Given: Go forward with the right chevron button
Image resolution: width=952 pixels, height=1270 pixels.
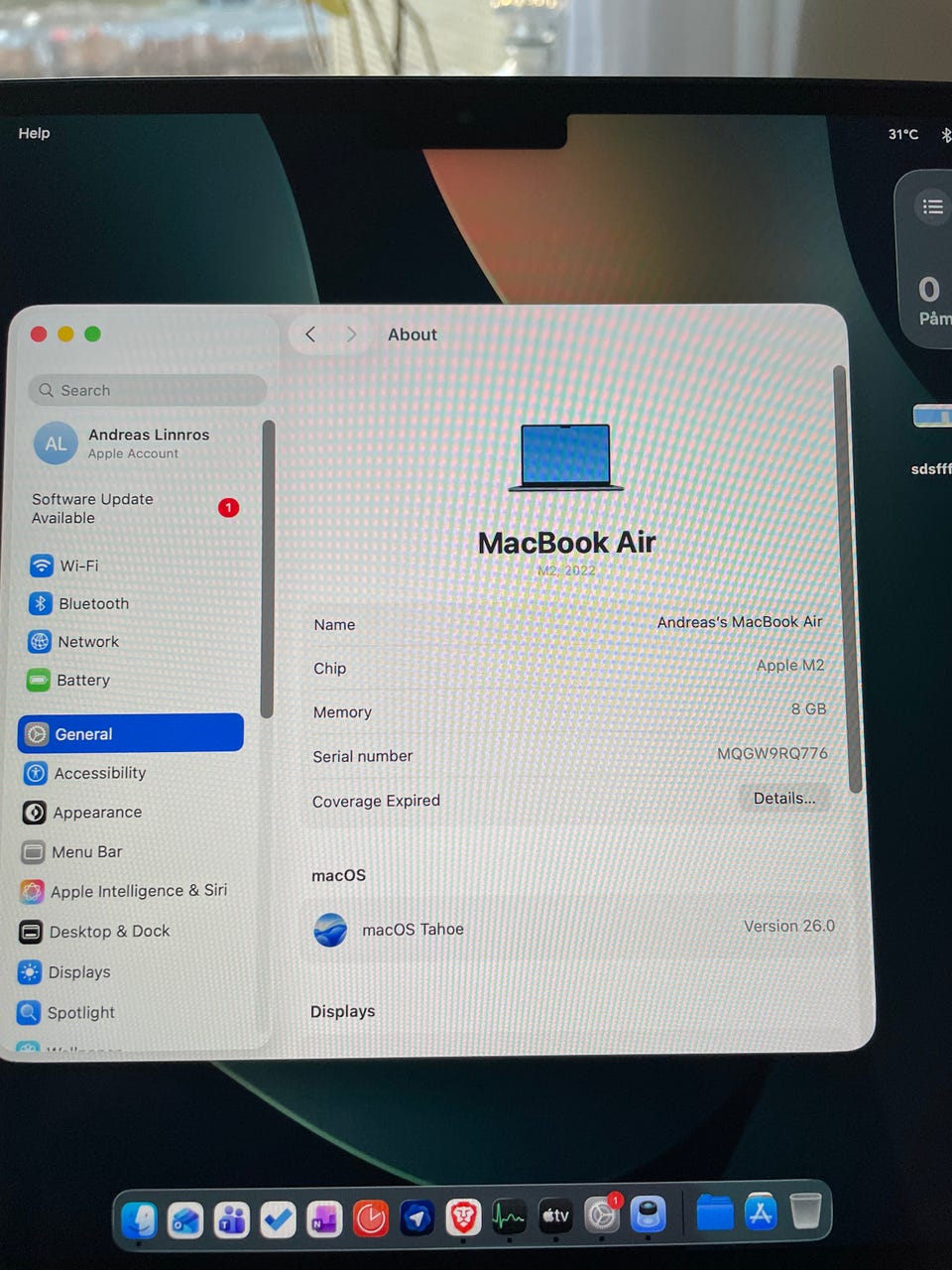Looking at the screenshot, I should tap(351, 334).
